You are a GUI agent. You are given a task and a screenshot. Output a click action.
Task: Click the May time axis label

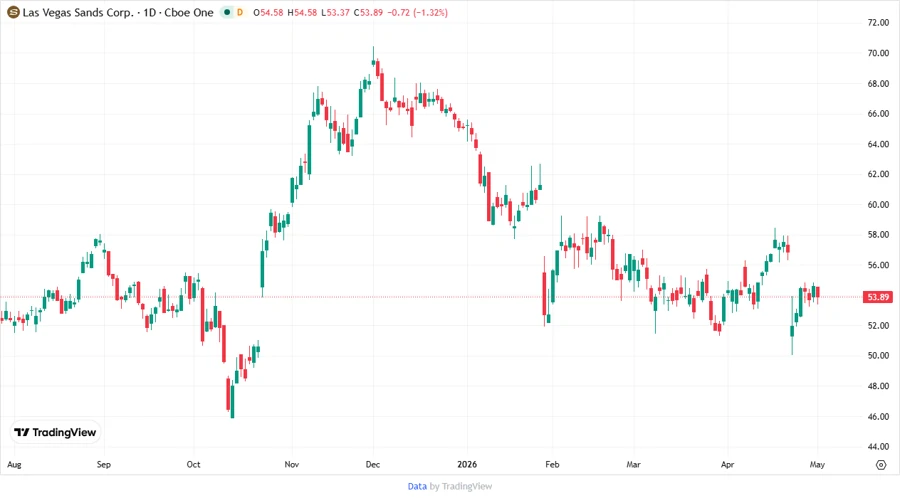tap(817, 465)
